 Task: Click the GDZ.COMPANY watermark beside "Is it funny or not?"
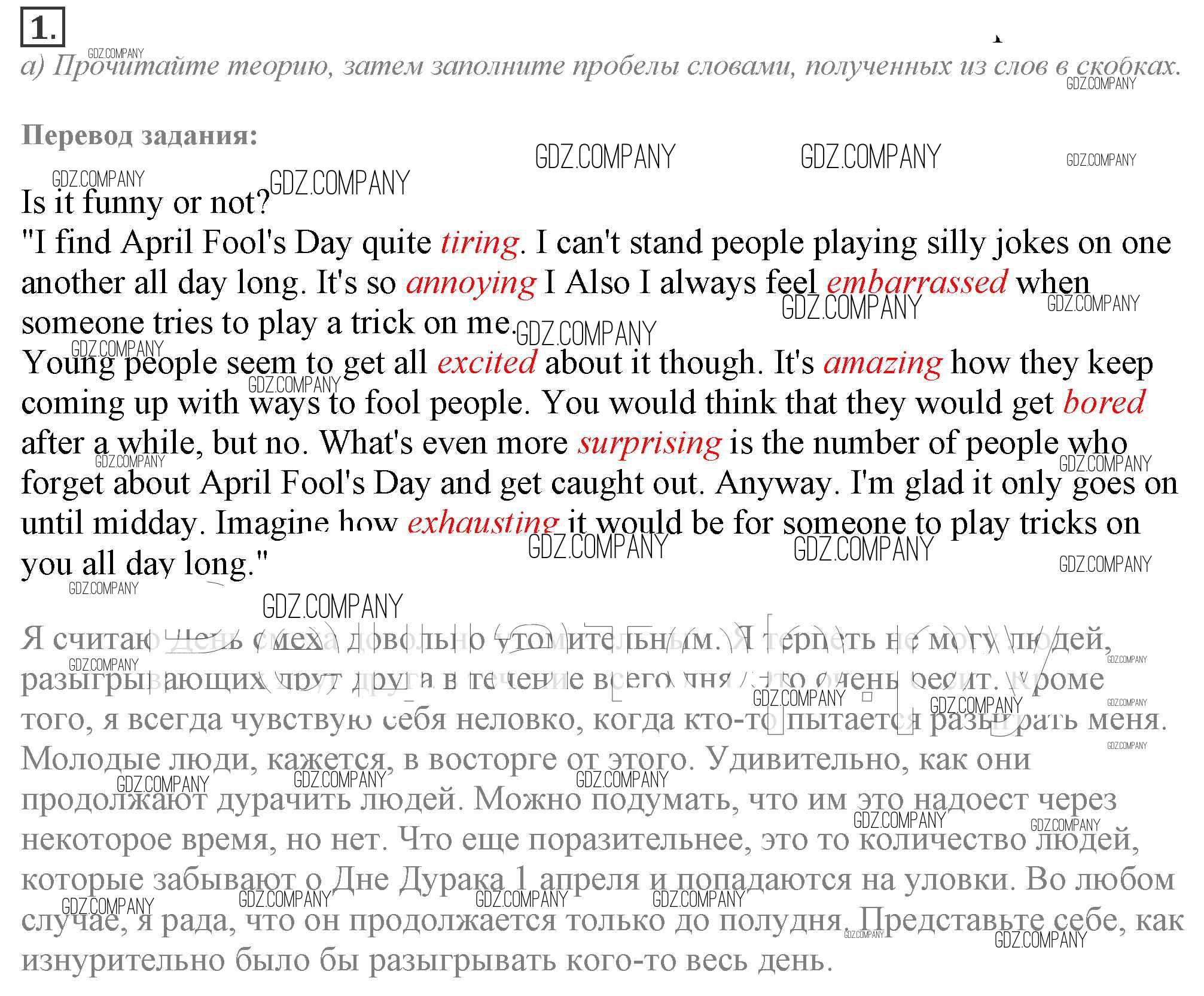[x=339, y=183]
